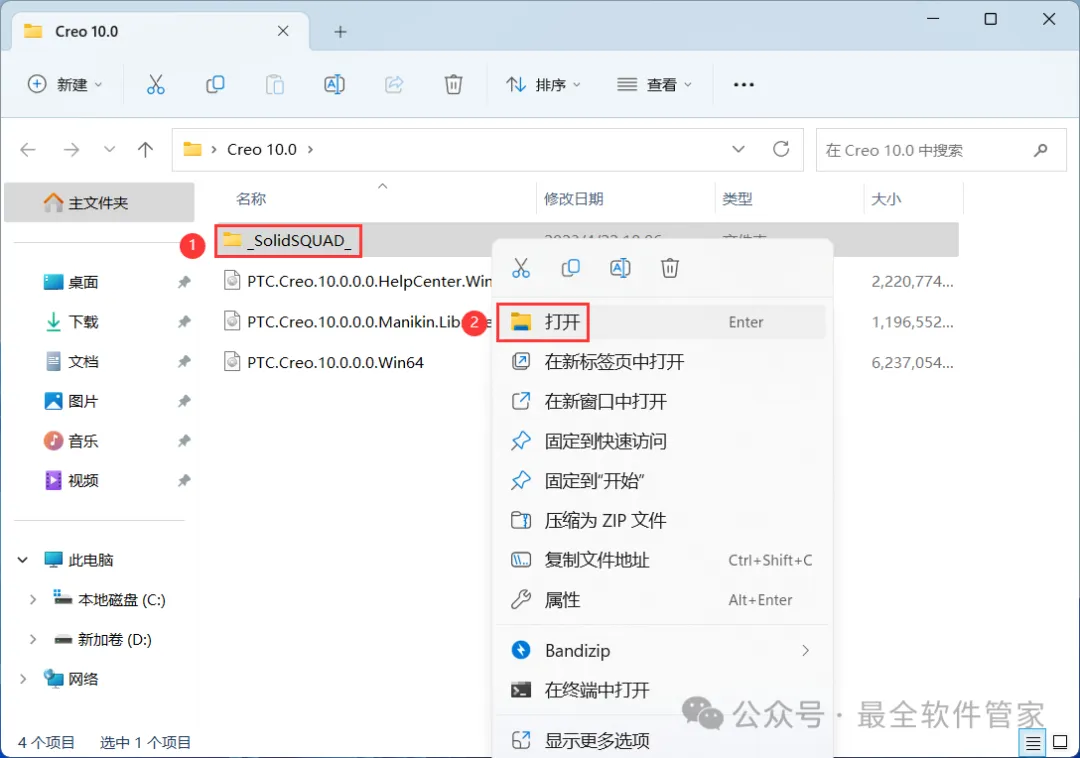Choose 打开 in the context menu
The image size is (1080, 758).
662,322
